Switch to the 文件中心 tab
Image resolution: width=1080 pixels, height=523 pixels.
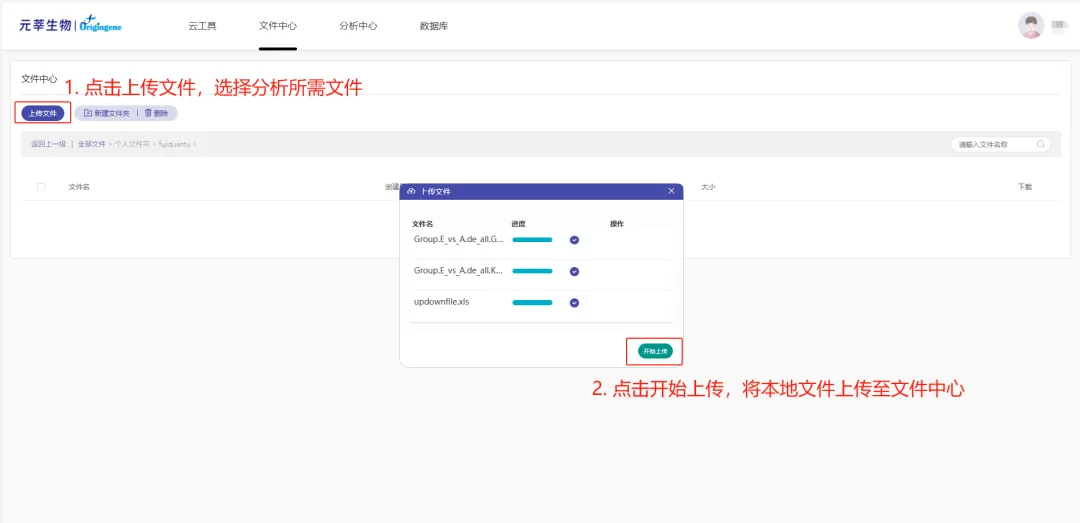coord(278,26)
